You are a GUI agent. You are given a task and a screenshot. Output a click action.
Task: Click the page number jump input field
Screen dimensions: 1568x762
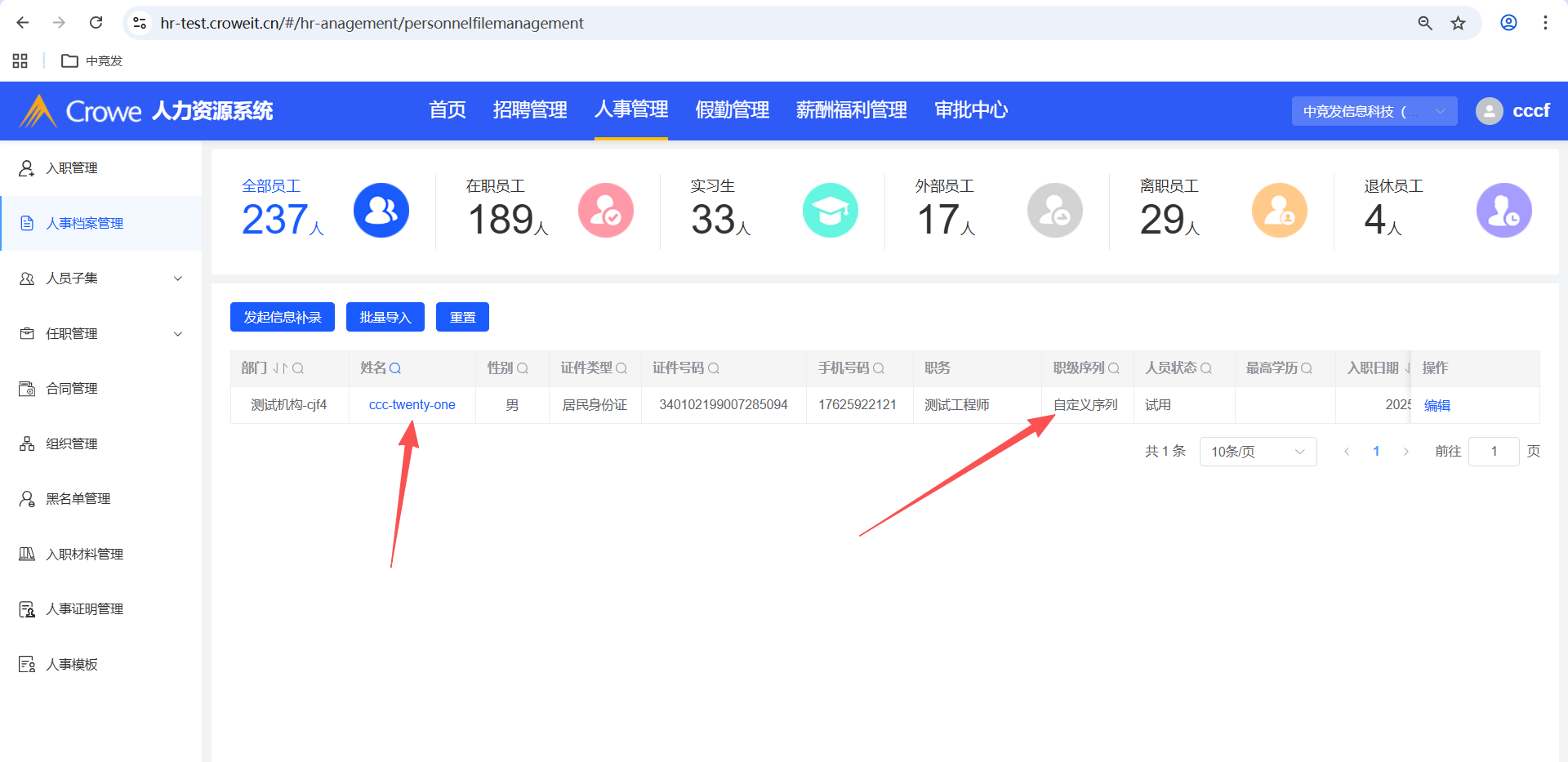pos(1493,452)
